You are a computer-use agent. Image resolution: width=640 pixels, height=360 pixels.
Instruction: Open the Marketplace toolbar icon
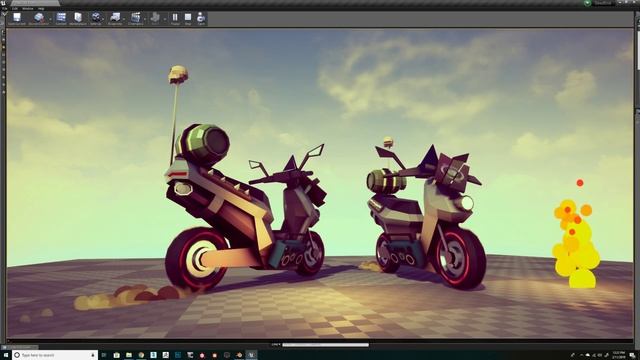[x=78, y=18]
